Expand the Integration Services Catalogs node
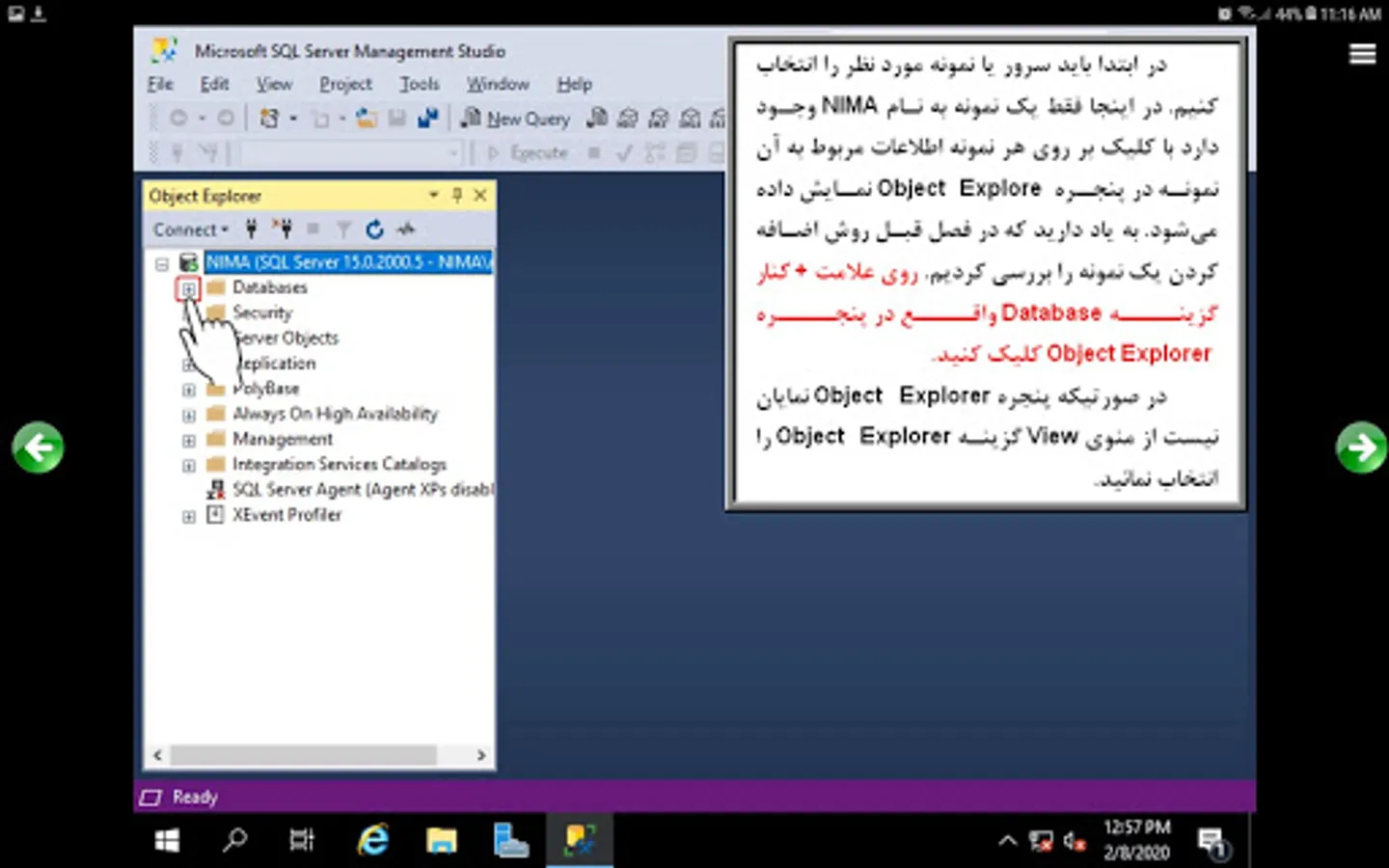 pos(188,465)
